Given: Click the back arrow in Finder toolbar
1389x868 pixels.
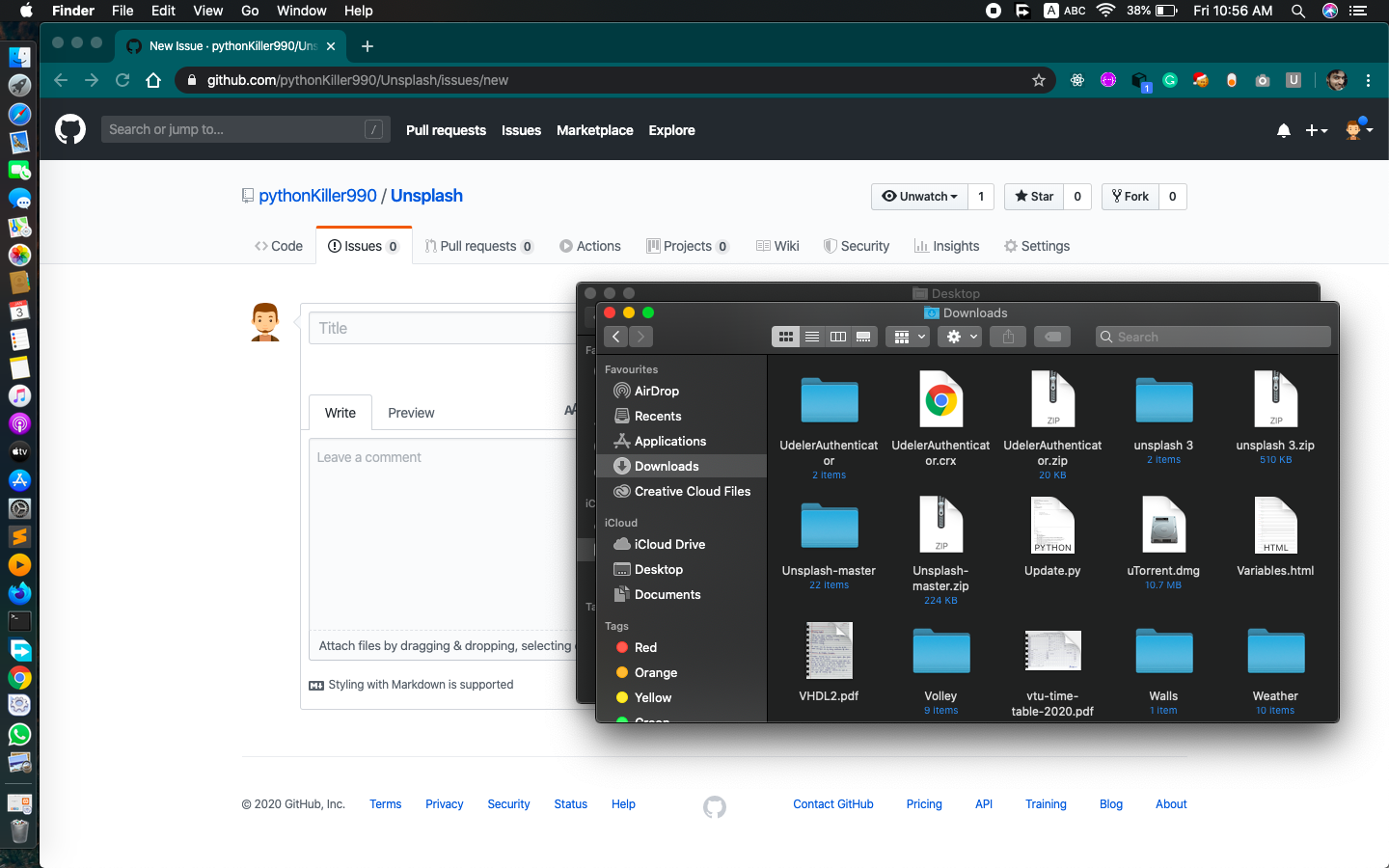Looking at the screenshot, I should click(x=615, y=337).
